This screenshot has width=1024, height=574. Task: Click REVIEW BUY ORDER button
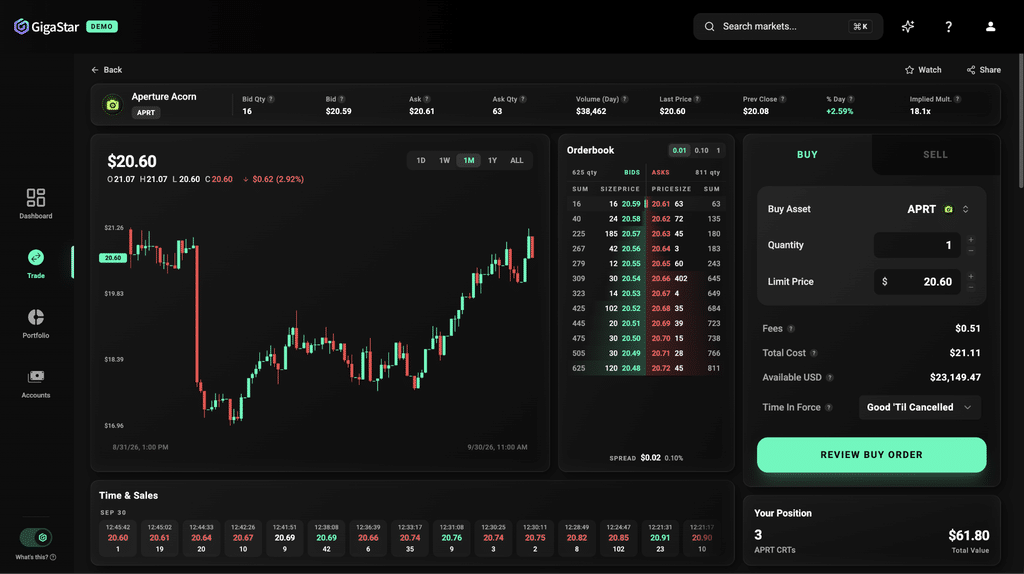(871, 454)
